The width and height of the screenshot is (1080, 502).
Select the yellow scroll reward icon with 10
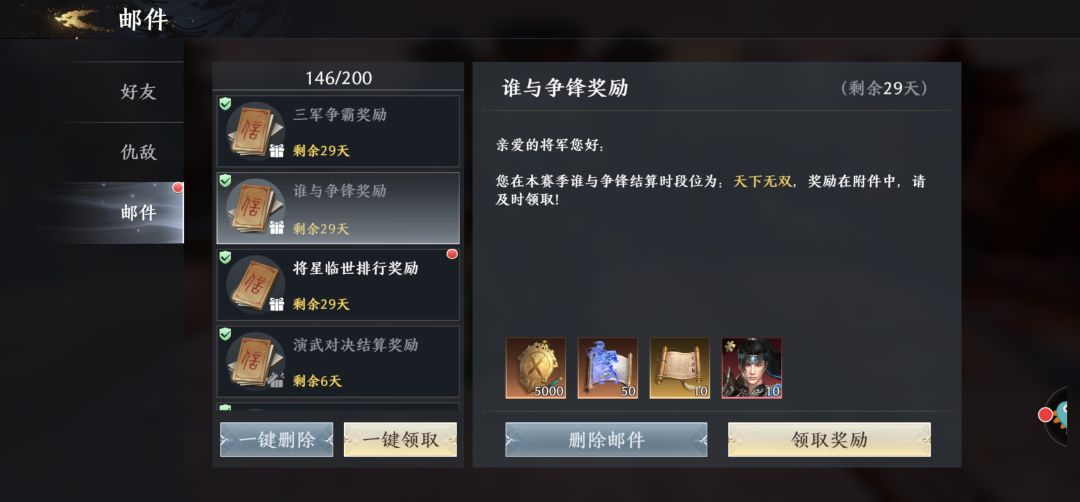pos(680,368)
